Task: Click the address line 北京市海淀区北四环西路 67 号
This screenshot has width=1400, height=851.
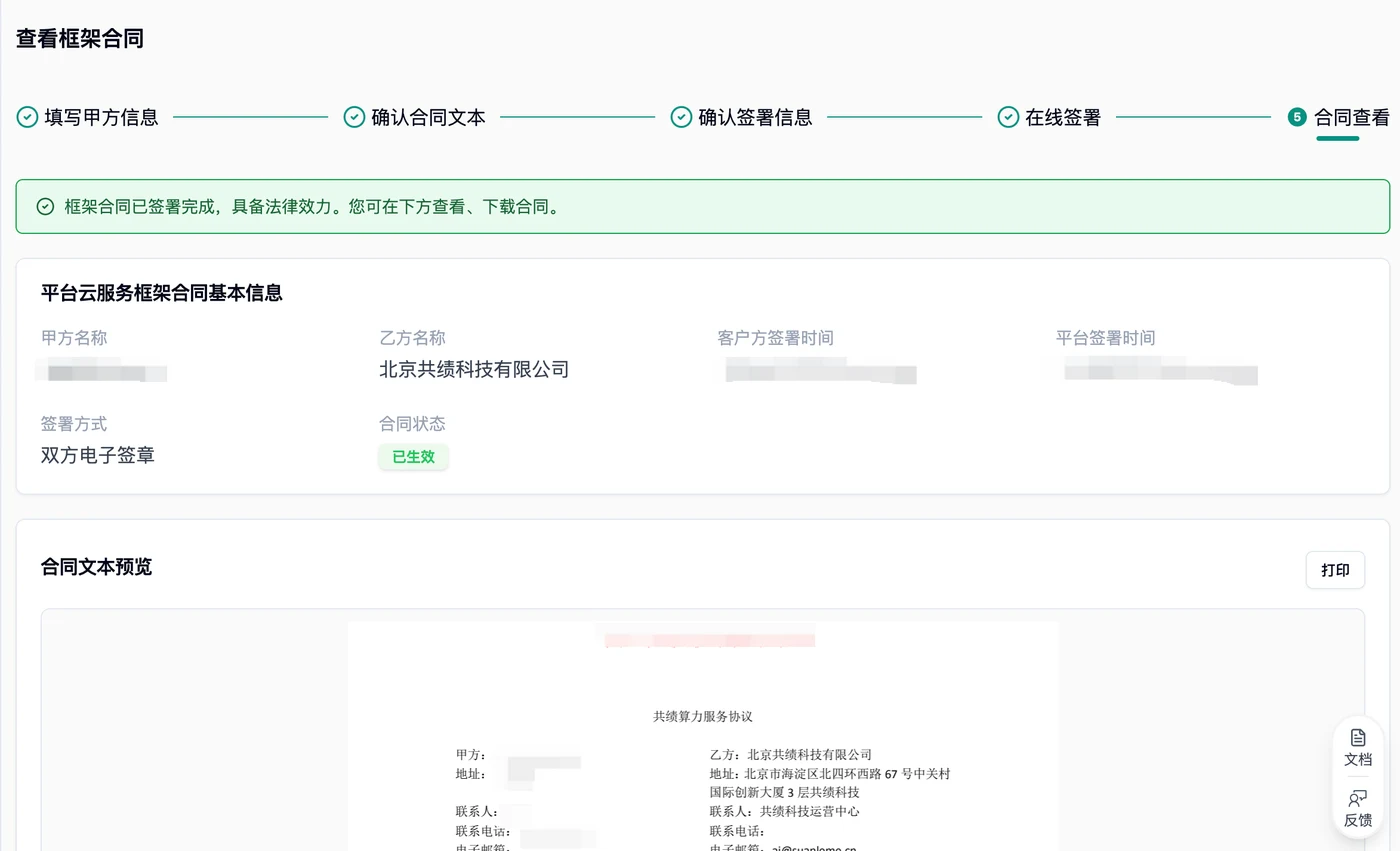Action: click(830, 773)
